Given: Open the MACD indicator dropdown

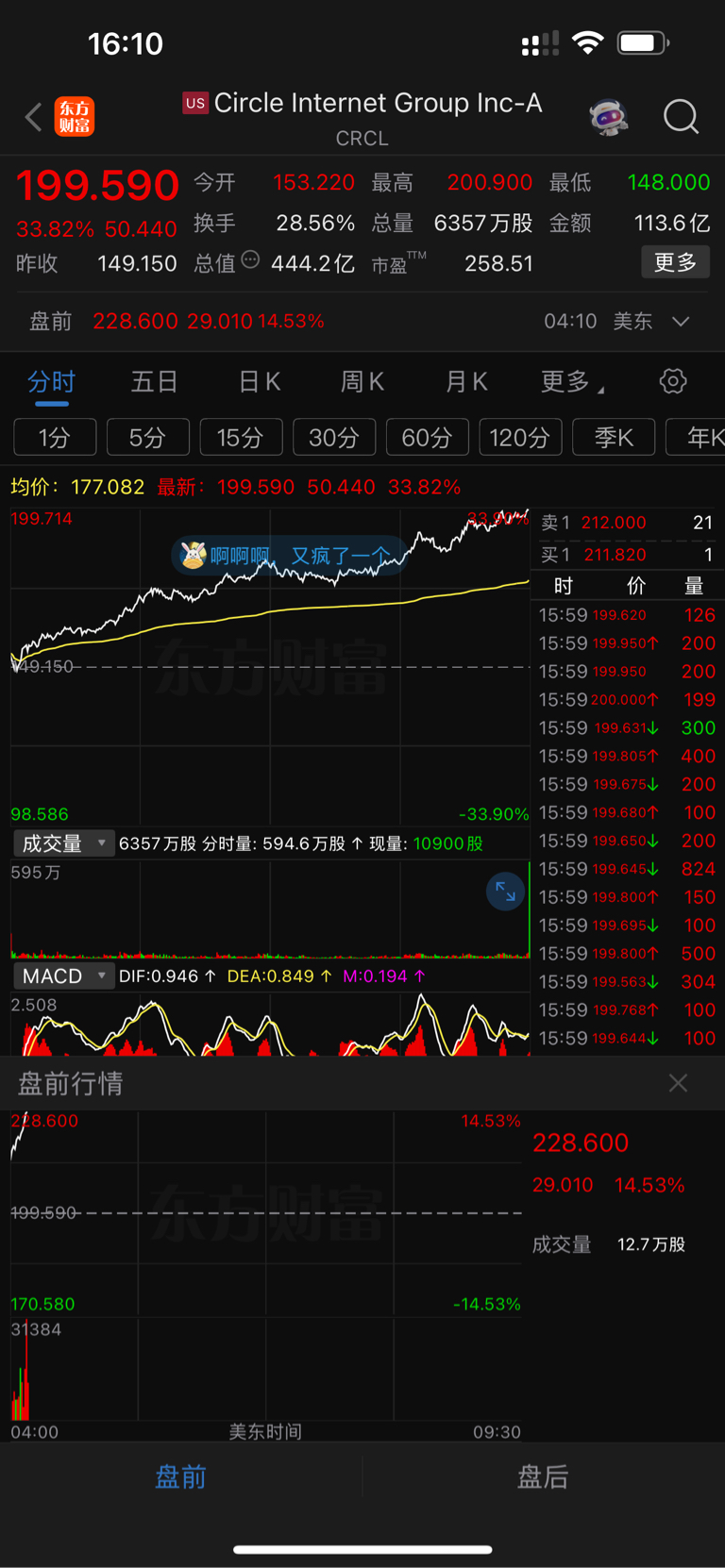Looking at the screenshot, I should point(64,976).
